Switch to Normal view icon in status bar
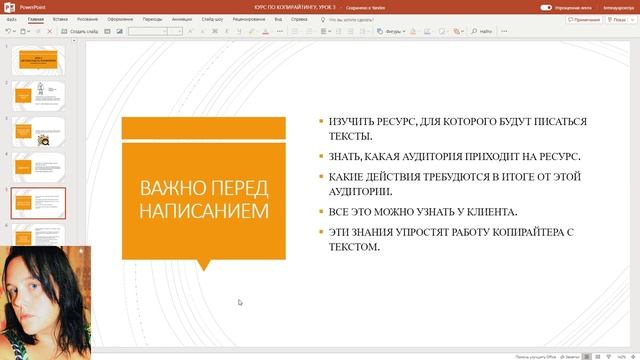Image resolution: width=640 pixels, height=360 pixels. click(x=587, y=357)
